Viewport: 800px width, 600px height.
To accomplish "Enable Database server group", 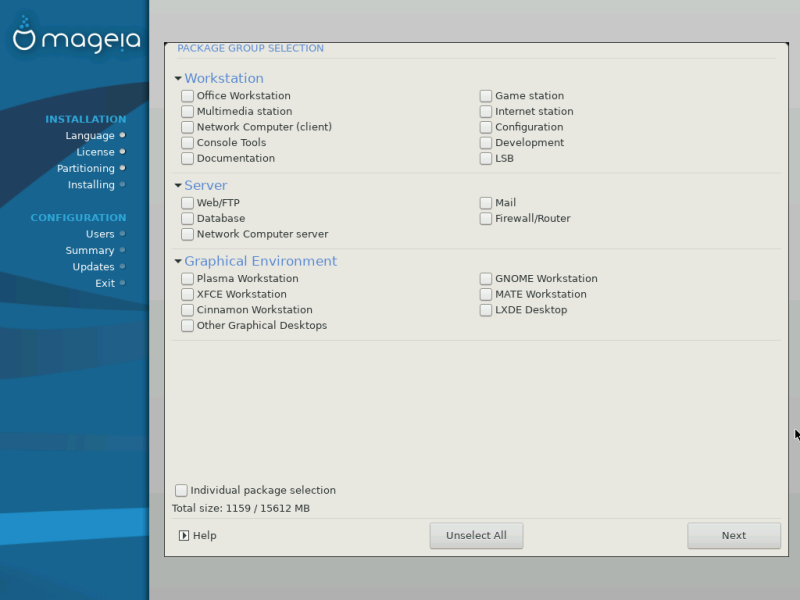I will click(x=187, y=218).
